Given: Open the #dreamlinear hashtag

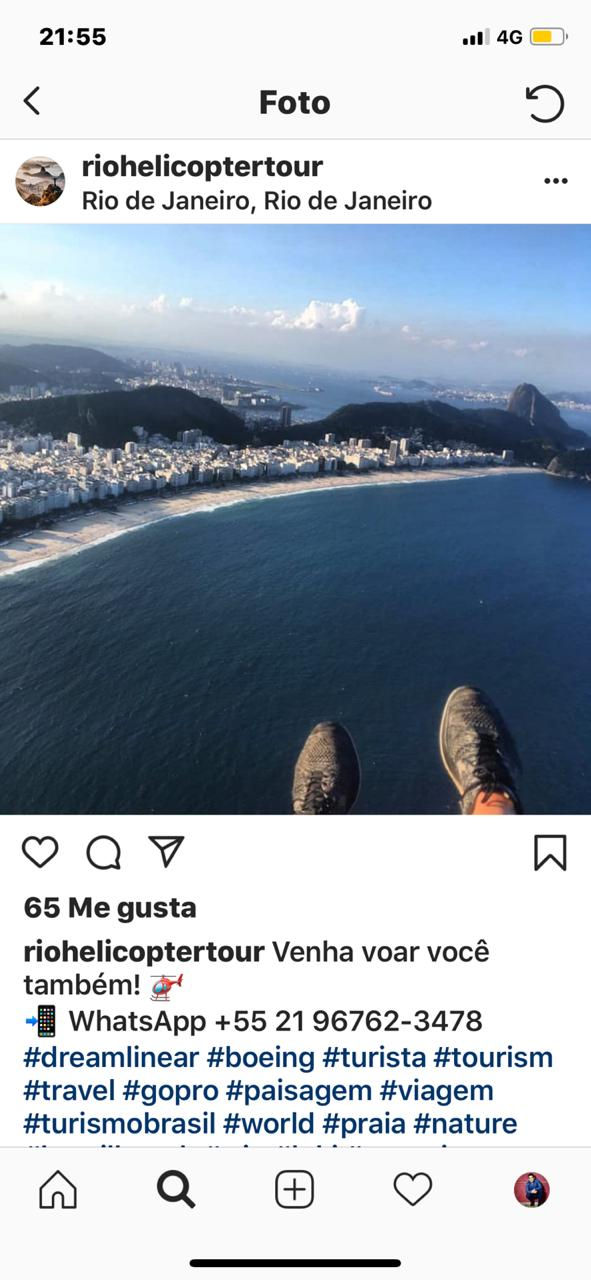Looking at the screenshot, I should point(111,1057).
